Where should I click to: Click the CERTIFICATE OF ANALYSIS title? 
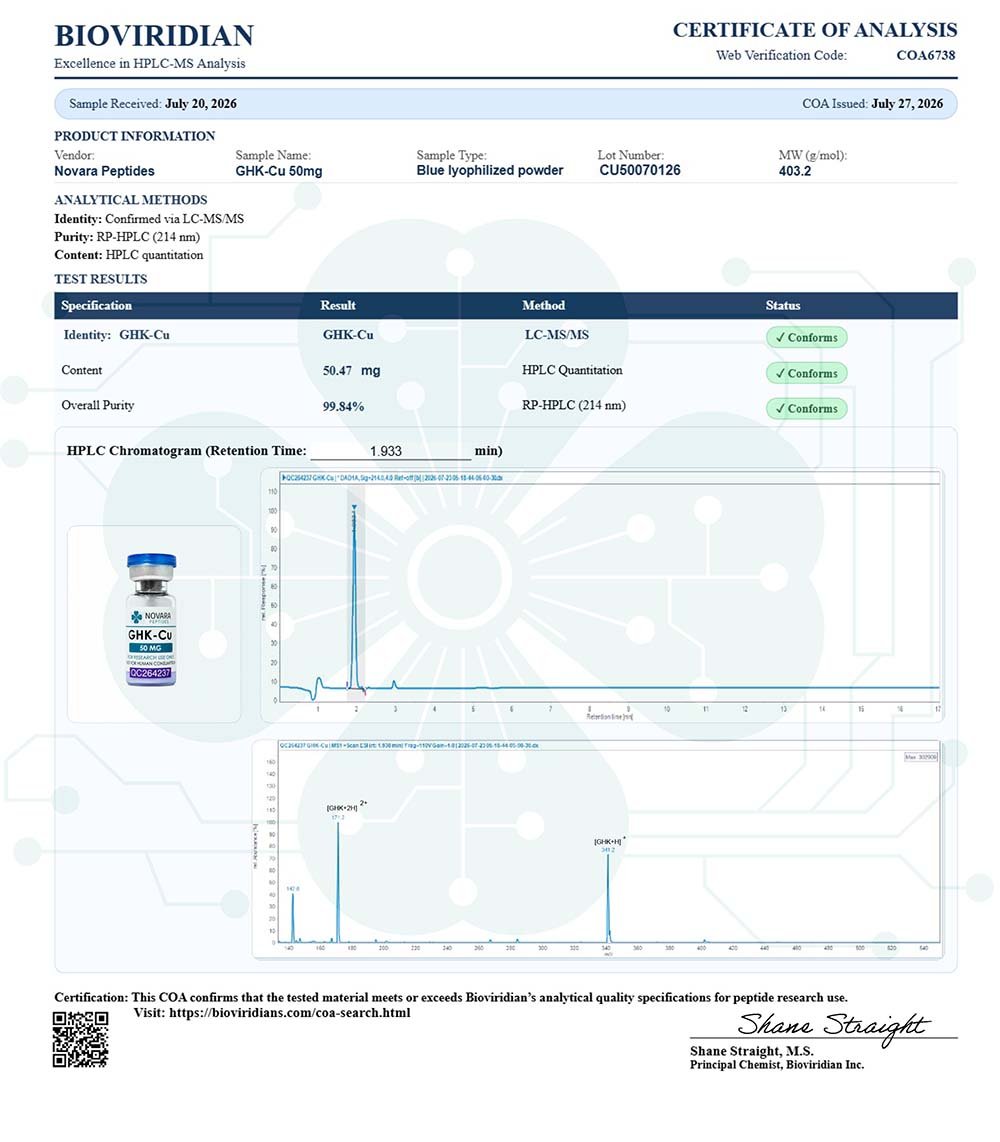click(814, 30)
